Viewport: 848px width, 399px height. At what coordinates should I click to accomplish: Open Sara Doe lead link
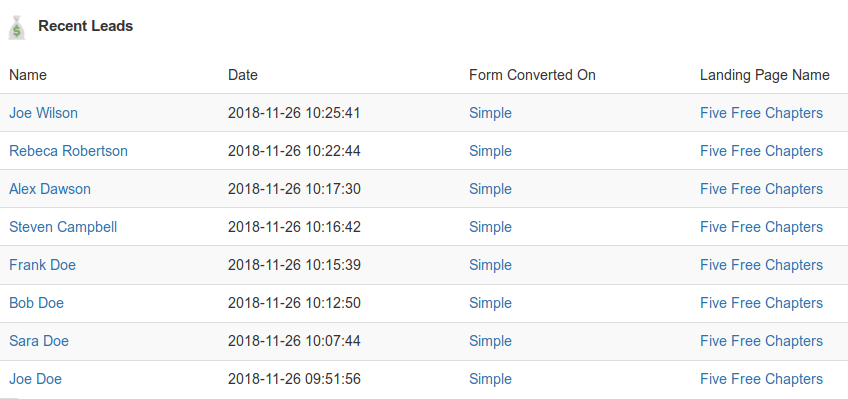39,341
